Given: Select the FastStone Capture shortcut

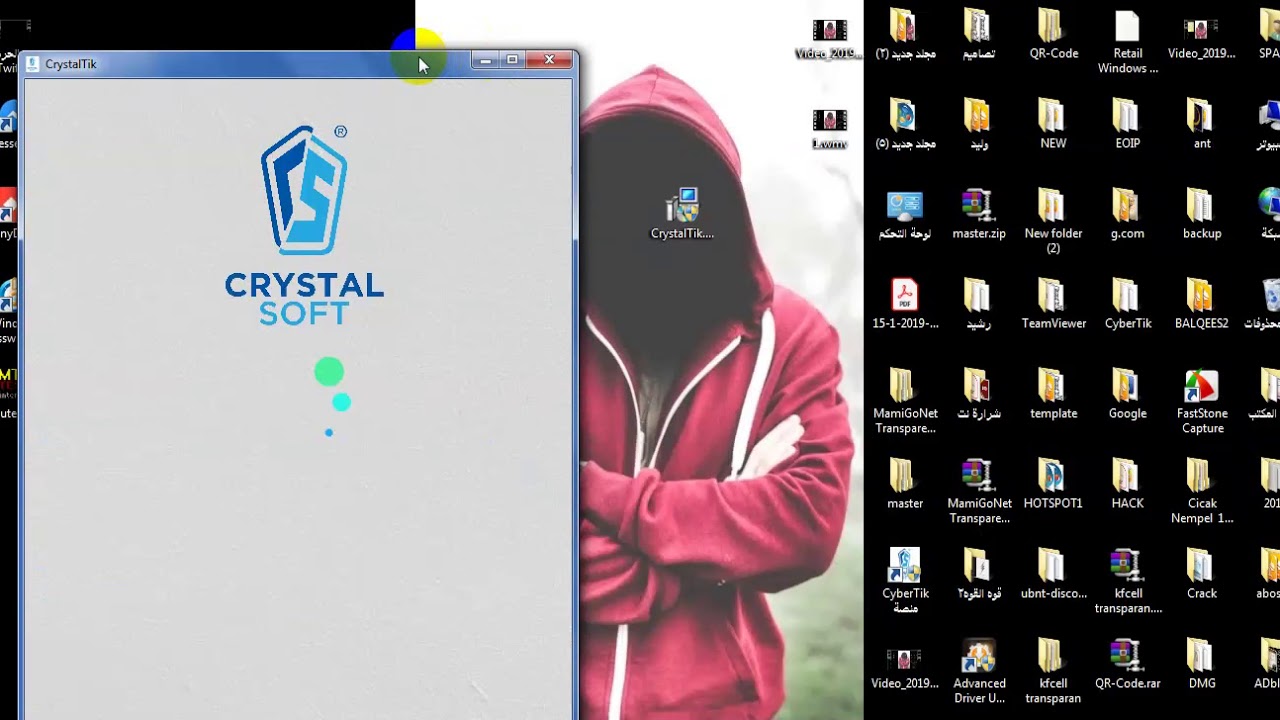Looking at the screenshot, I should (x=1201, y=402).
